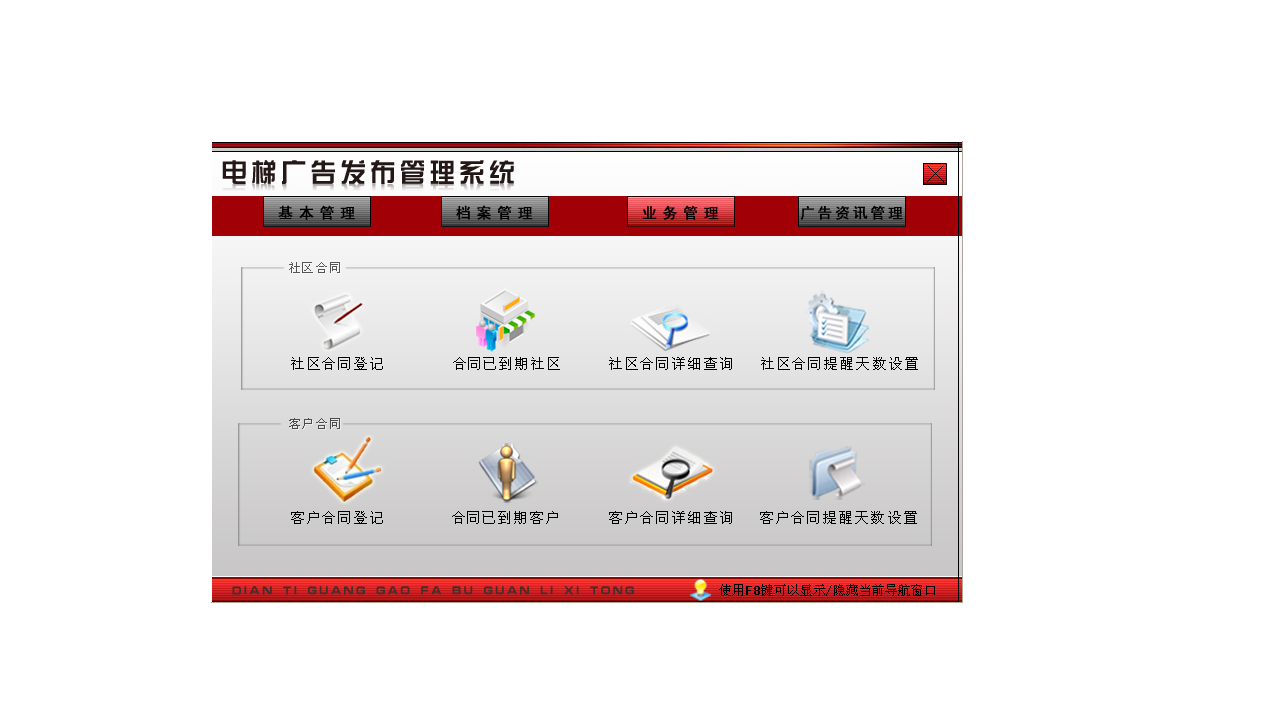Close the 电梯广告发布管理系统 window

point(933,172)
